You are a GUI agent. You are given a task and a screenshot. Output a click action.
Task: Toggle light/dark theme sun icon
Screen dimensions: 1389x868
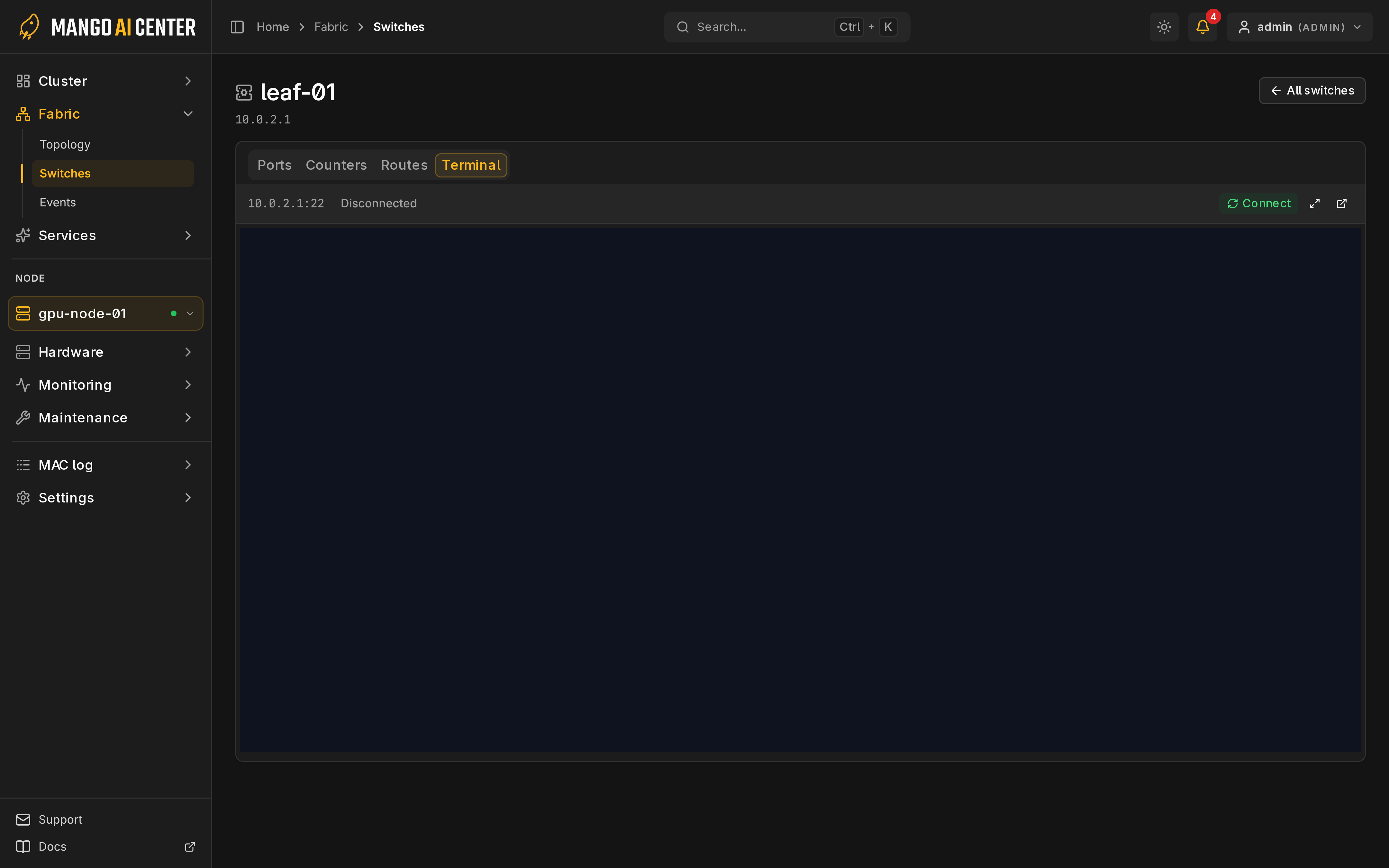pyautogui.click(x=1164, y=27)
